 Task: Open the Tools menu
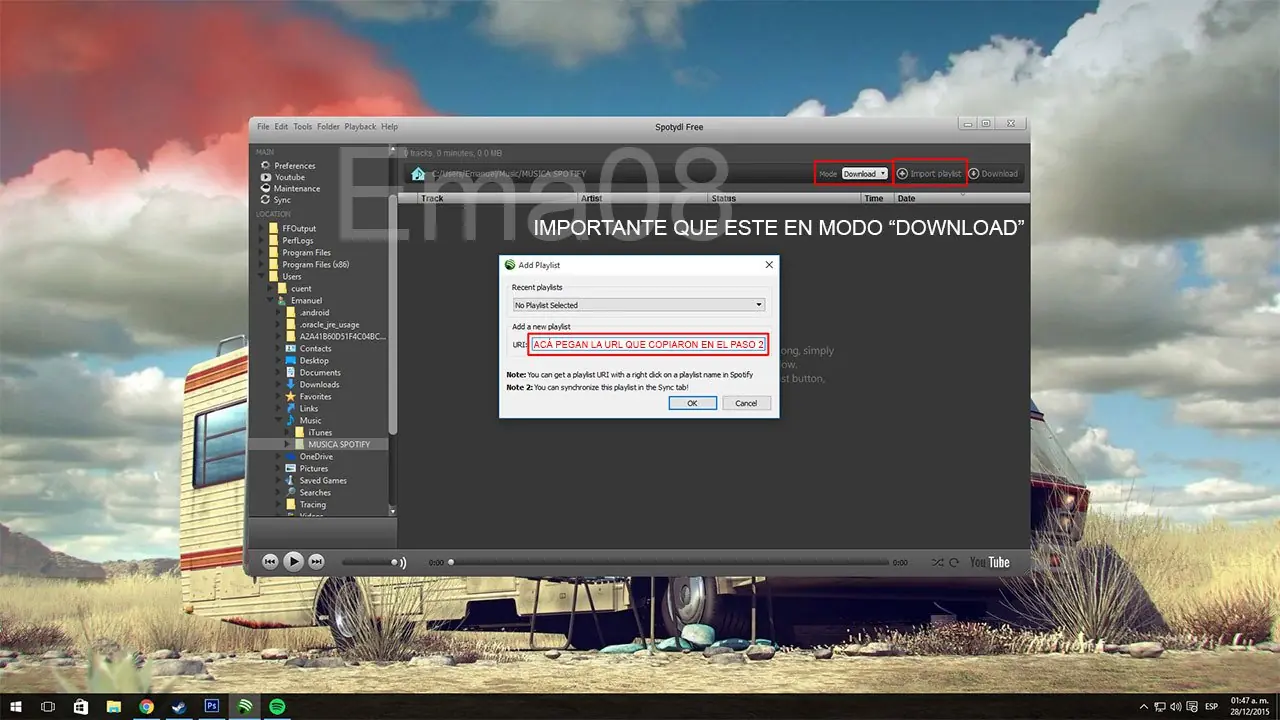pyautogui.click(x=302, y=126)
